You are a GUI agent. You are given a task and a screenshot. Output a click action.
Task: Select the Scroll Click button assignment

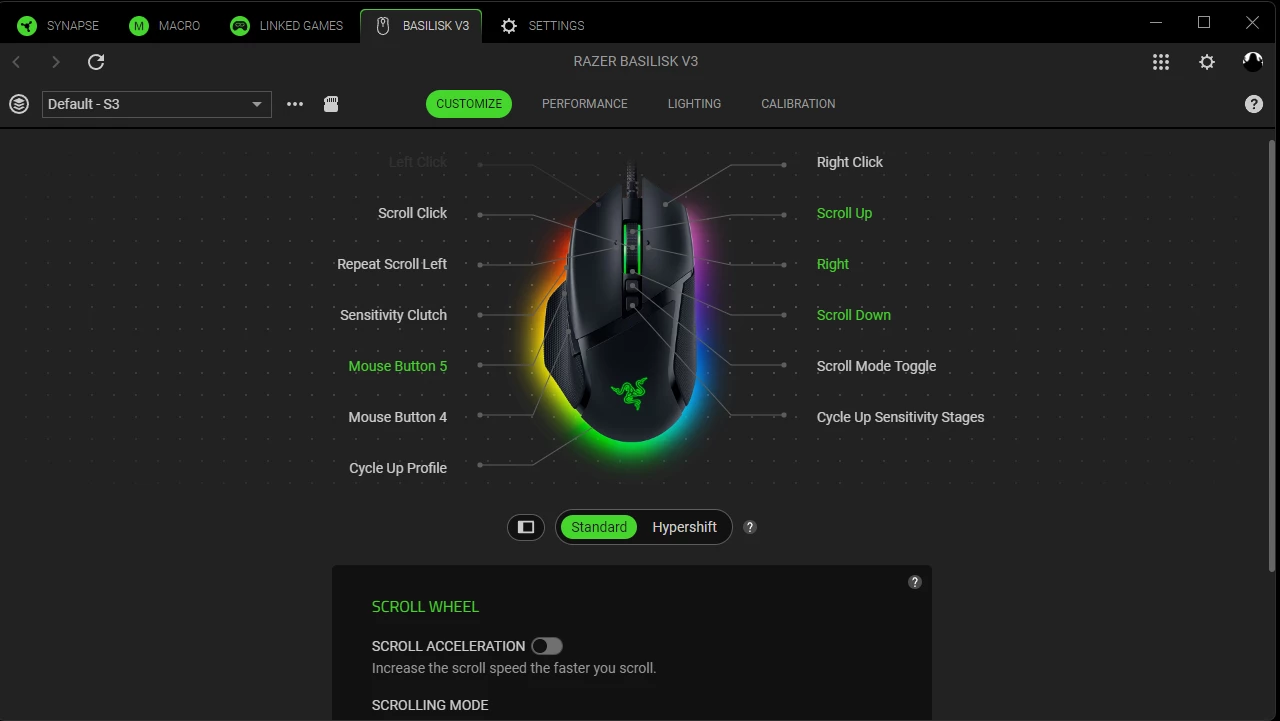click(x=412, y=213)
